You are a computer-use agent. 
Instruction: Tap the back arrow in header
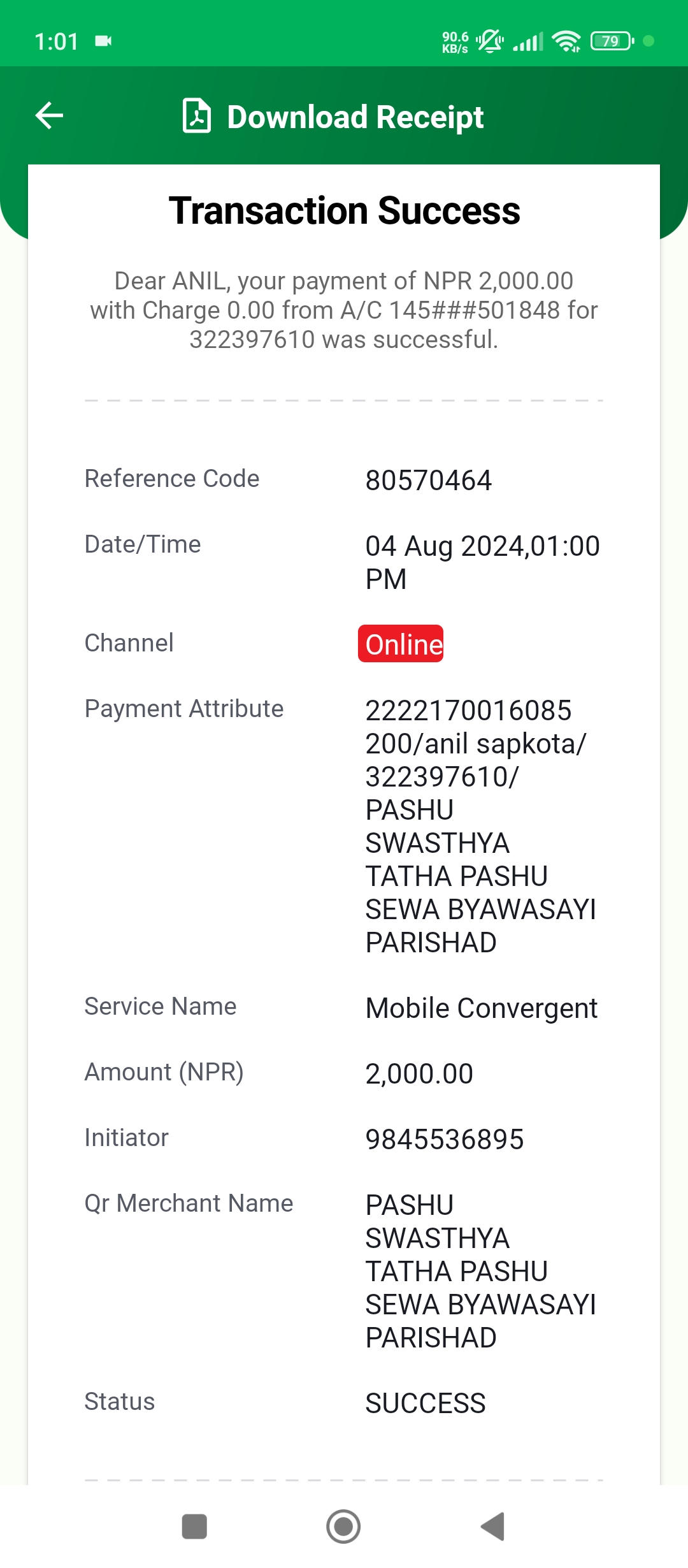(49, 115)
